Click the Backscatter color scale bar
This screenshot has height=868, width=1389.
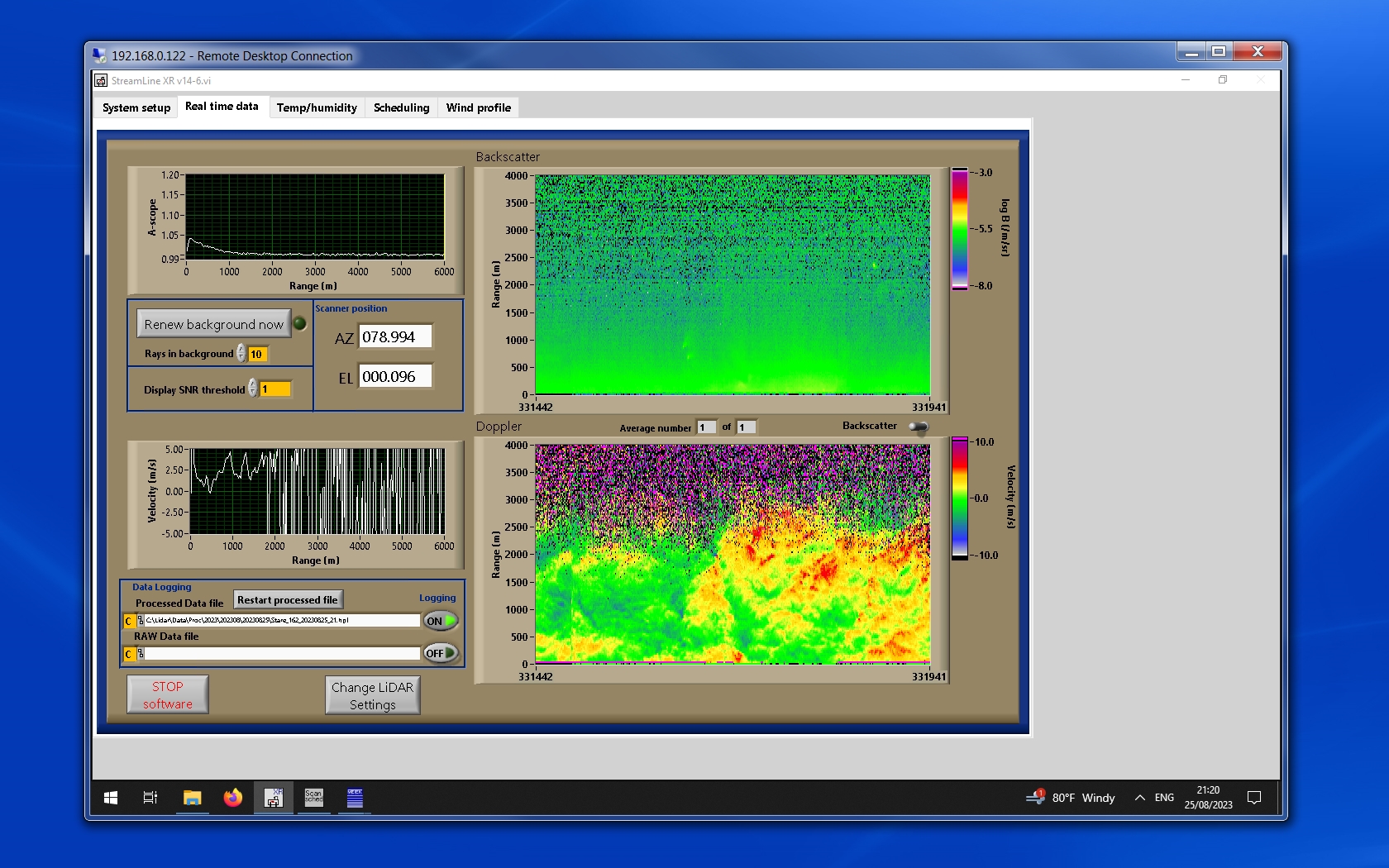[x=959, y=229]
